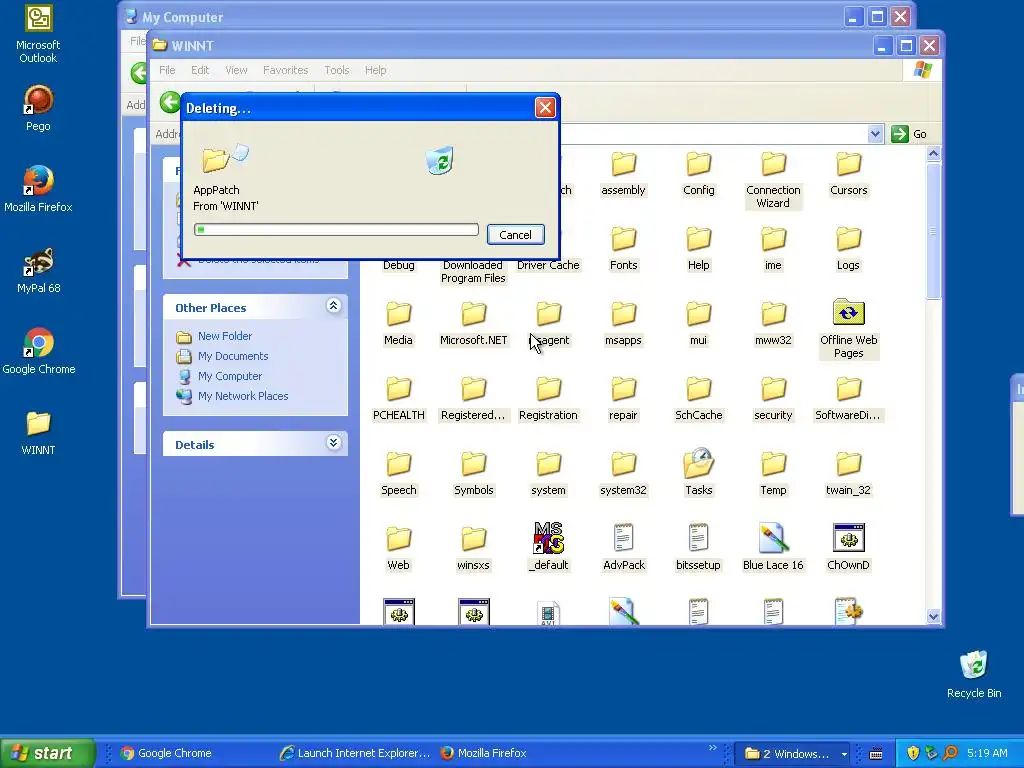Select the ime folder

coord(773,248)
